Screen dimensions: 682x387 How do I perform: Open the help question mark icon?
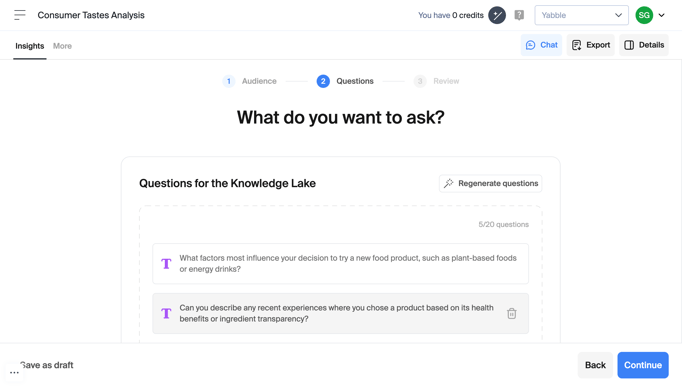click(519, 15)
